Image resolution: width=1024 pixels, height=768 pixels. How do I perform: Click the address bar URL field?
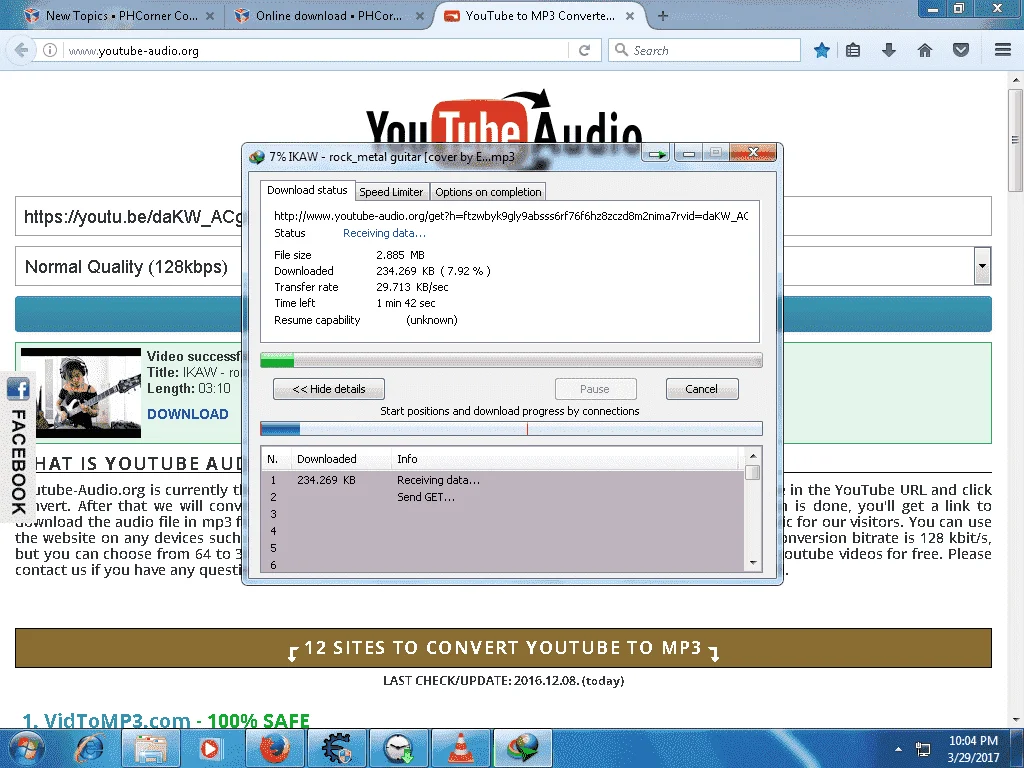(x=315, y=50)
